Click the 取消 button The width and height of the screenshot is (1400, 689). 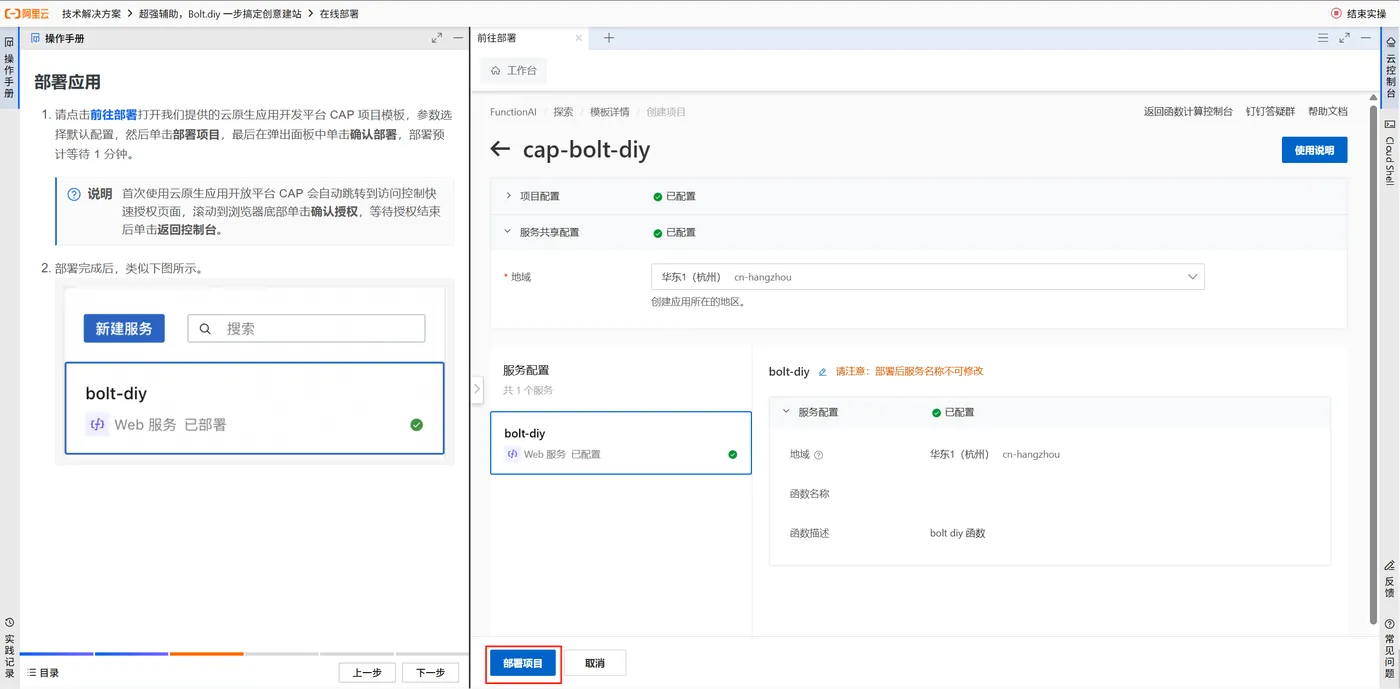coord(595,664)
